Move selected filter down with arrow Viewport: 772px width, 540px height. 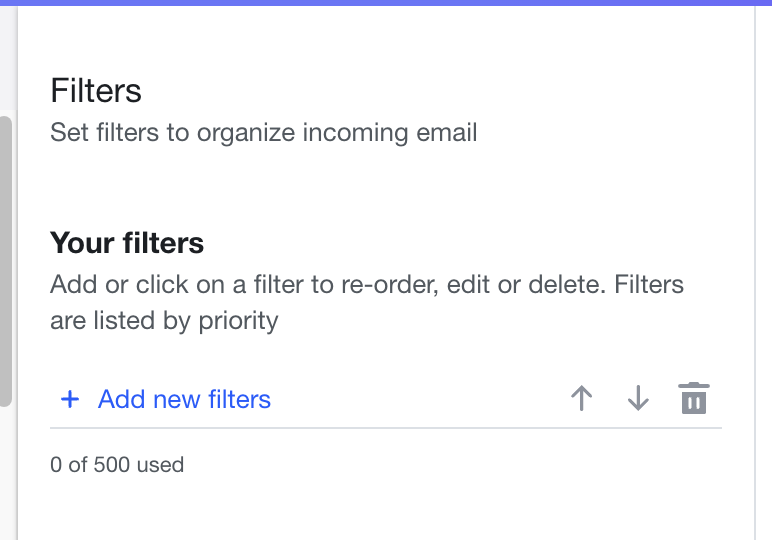(638, 398)
